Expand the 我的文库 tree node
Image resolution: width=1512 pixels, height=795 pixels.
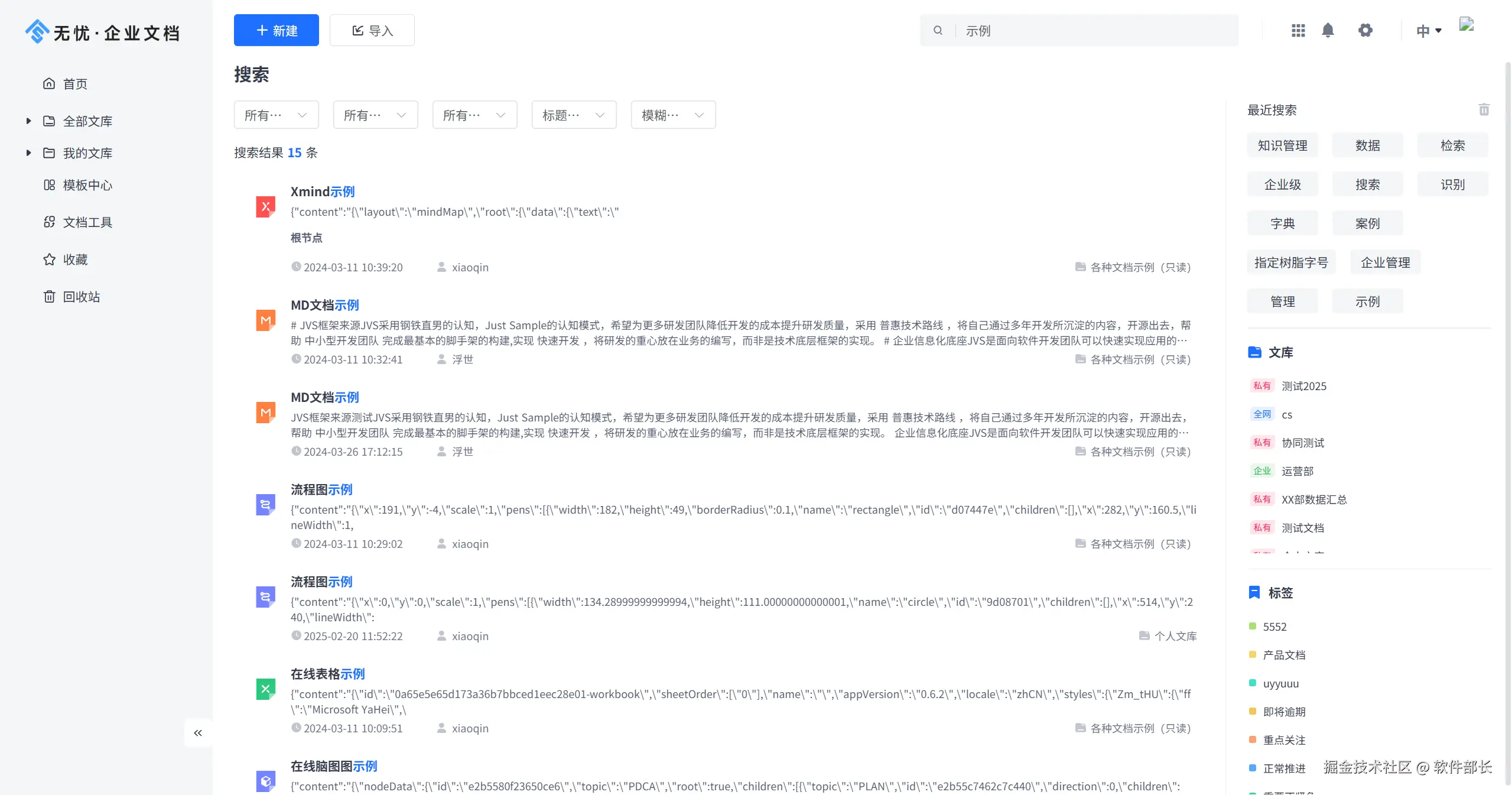click(x=28, y=153)
